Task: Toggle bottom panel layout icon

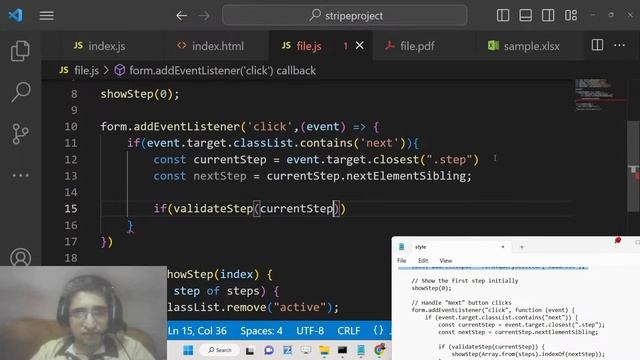Action: [x=525, y=16]
